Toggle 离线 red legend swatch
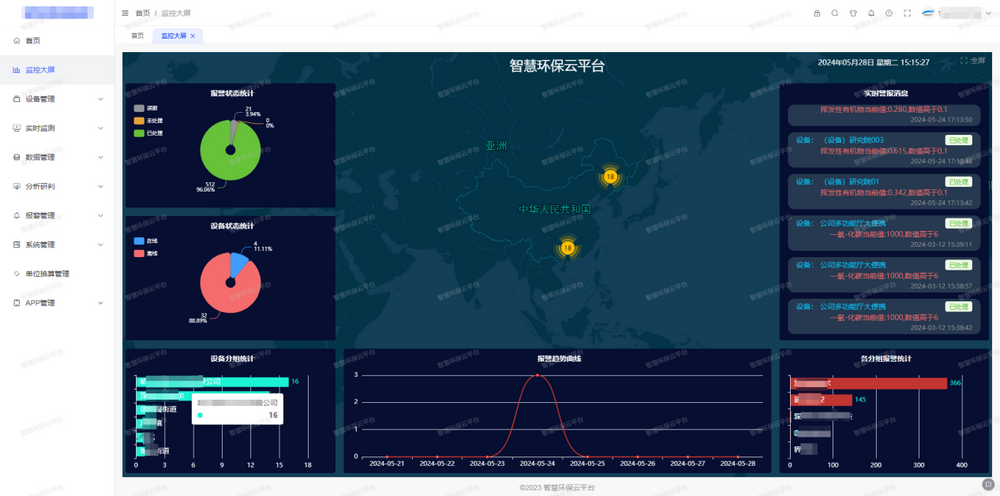This screenshot has width=1000, height=496. [140, 253]
